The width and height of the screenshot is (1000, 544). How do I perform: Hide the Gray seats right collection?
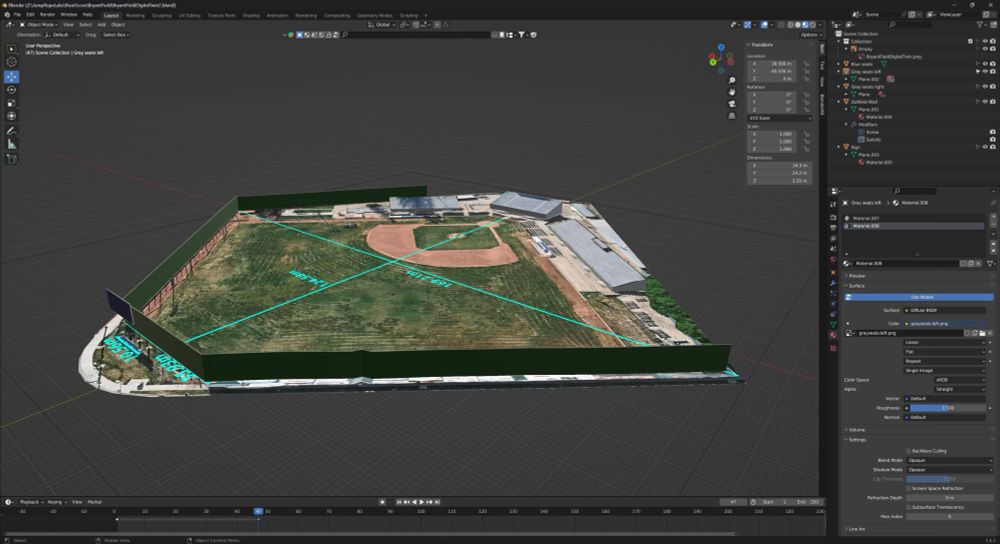pos(985,87)
